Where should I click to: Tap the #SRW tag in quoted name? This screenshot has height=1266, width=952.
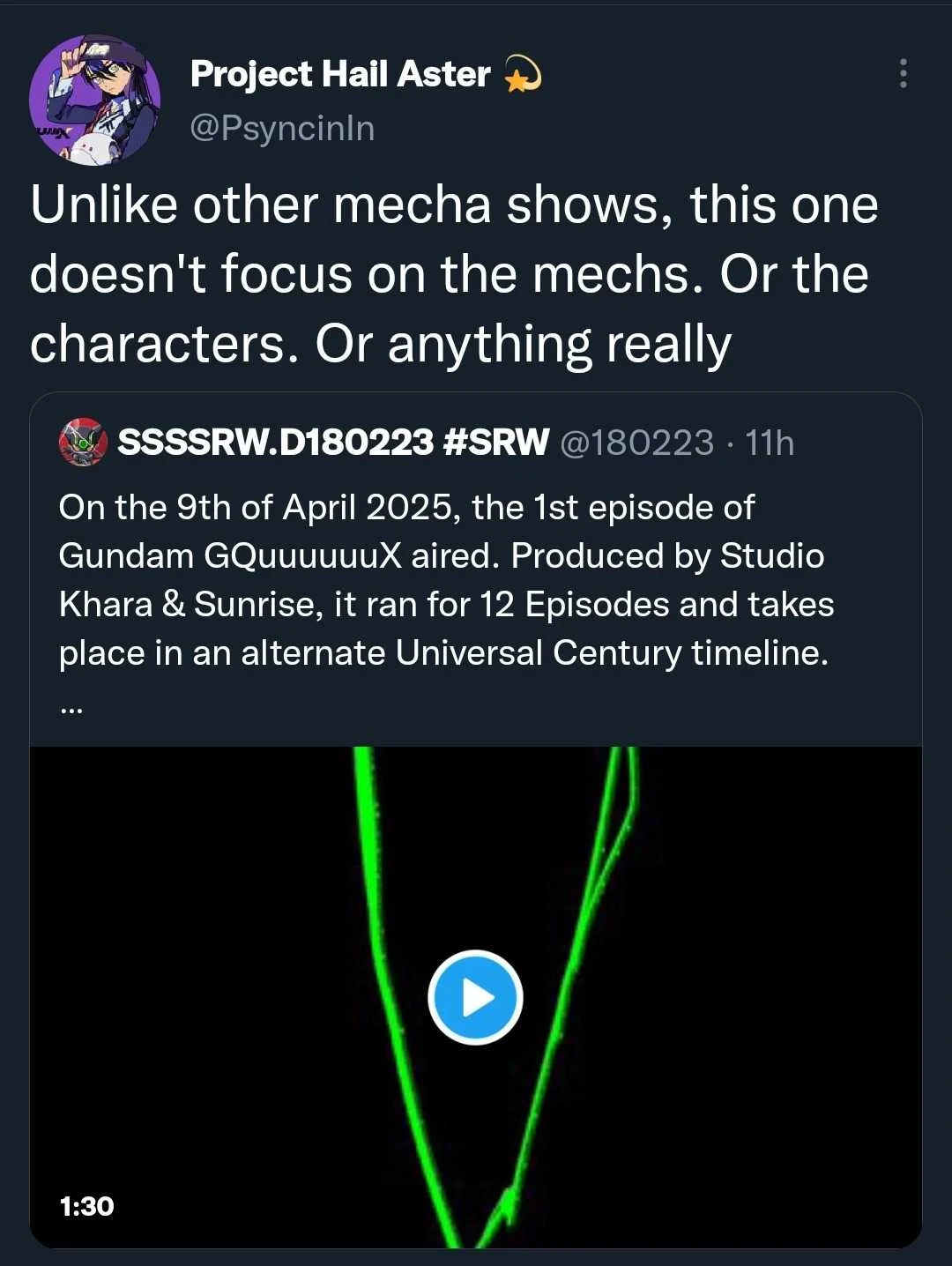pos(496,443)
